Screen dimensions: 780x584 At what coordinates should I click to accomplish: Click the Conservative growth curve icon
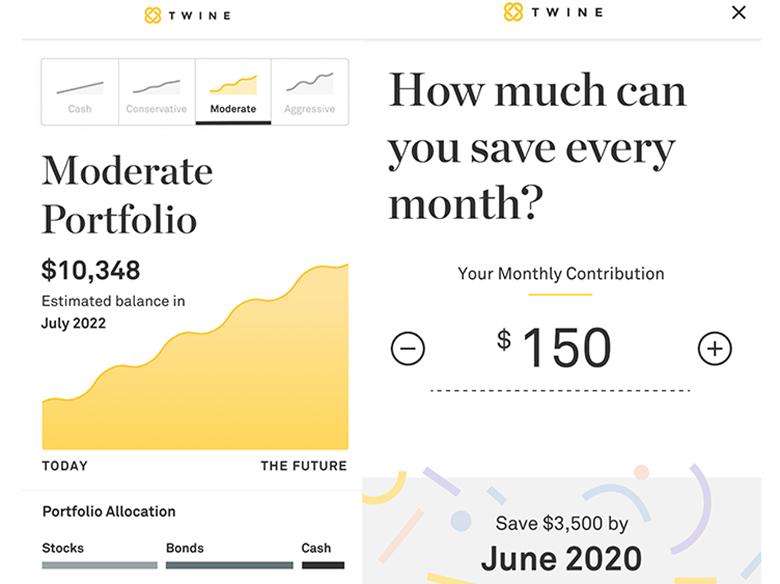coord(157,87)
